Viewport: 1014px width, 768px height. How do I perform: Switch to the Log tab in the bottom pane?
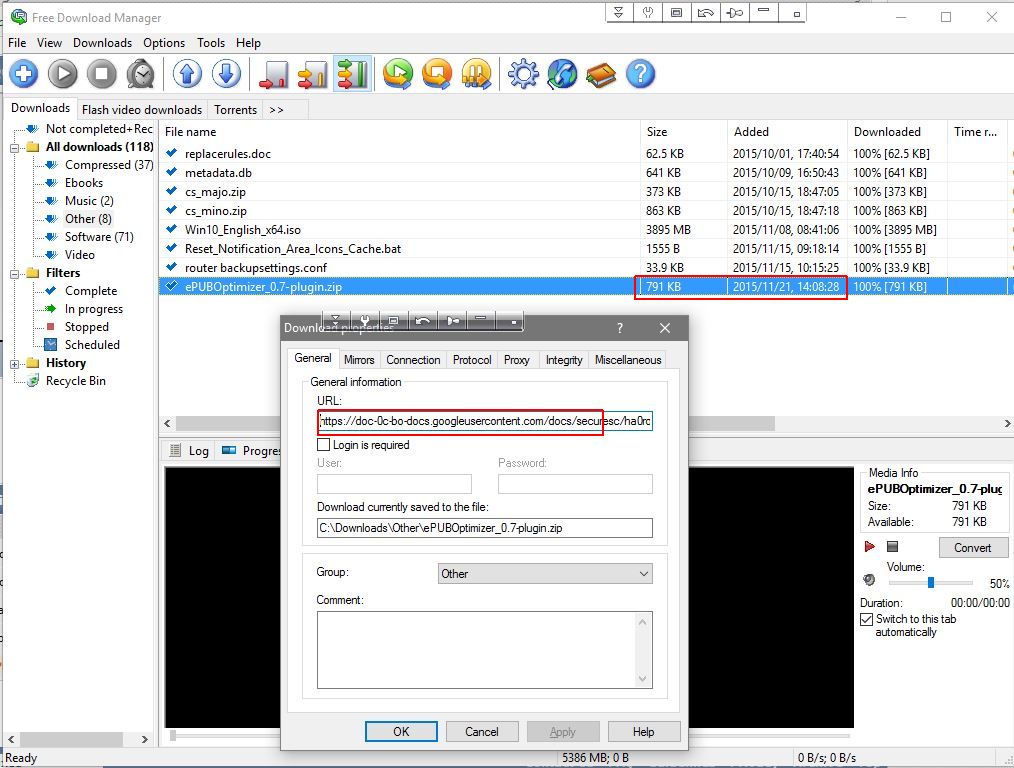[x=189, y=451]
